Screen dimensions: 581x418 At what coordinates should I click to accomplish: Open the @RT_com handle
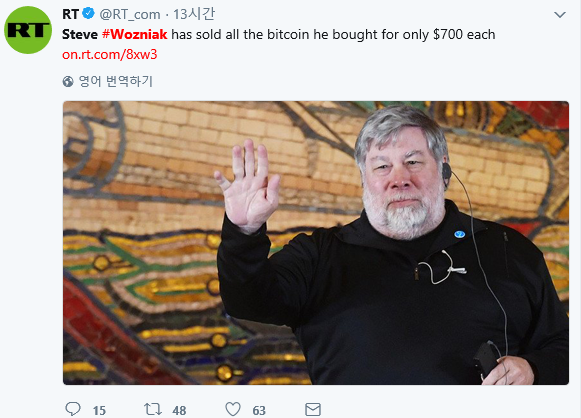130,14
